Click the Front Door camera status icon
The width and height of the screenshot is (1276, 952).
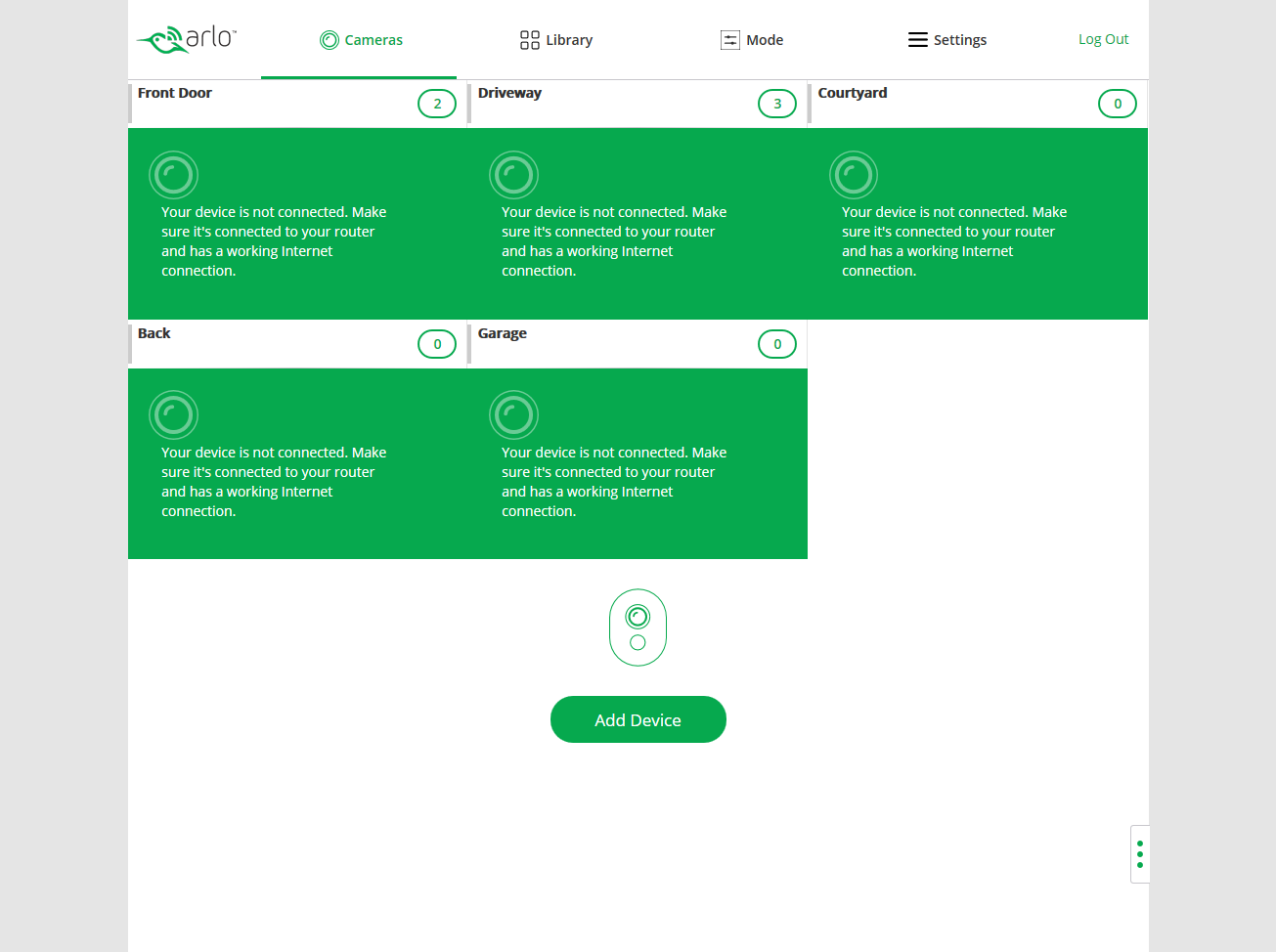click(173, 176)
